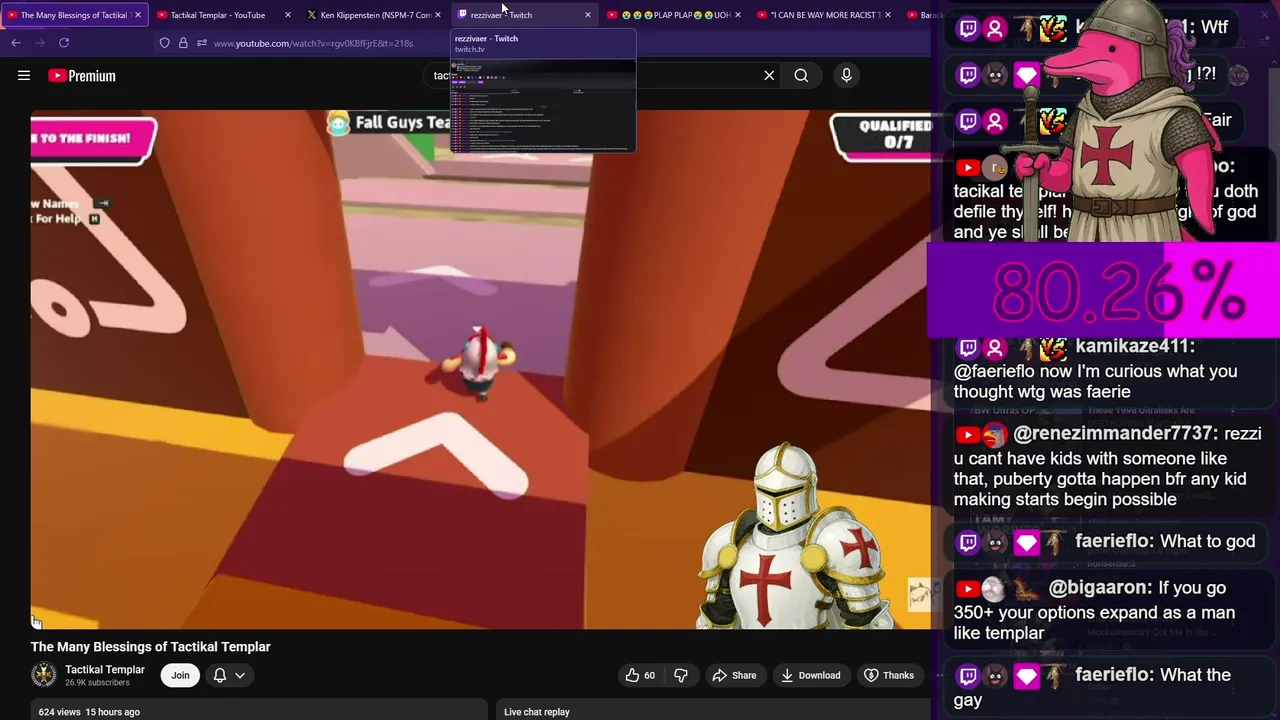Image resolution: width=1280 pixels, height=720 pixels.
Task: Open the YouTube hamburger guide menu
Action: 24,75
